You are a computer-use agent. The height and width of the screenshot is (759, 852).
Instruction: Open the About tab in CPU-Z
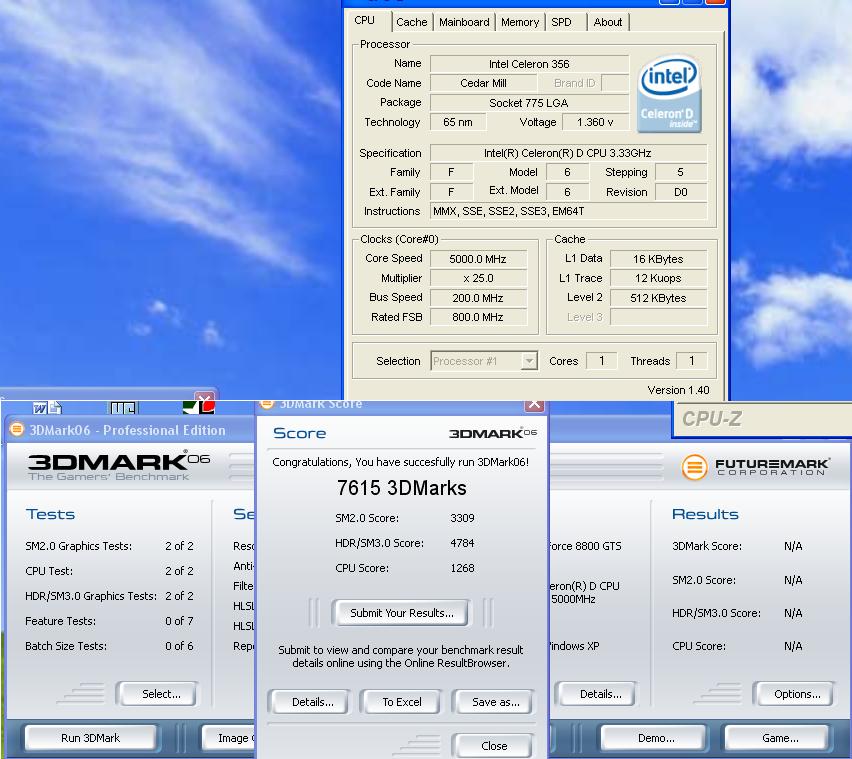(x=607, y=22)
